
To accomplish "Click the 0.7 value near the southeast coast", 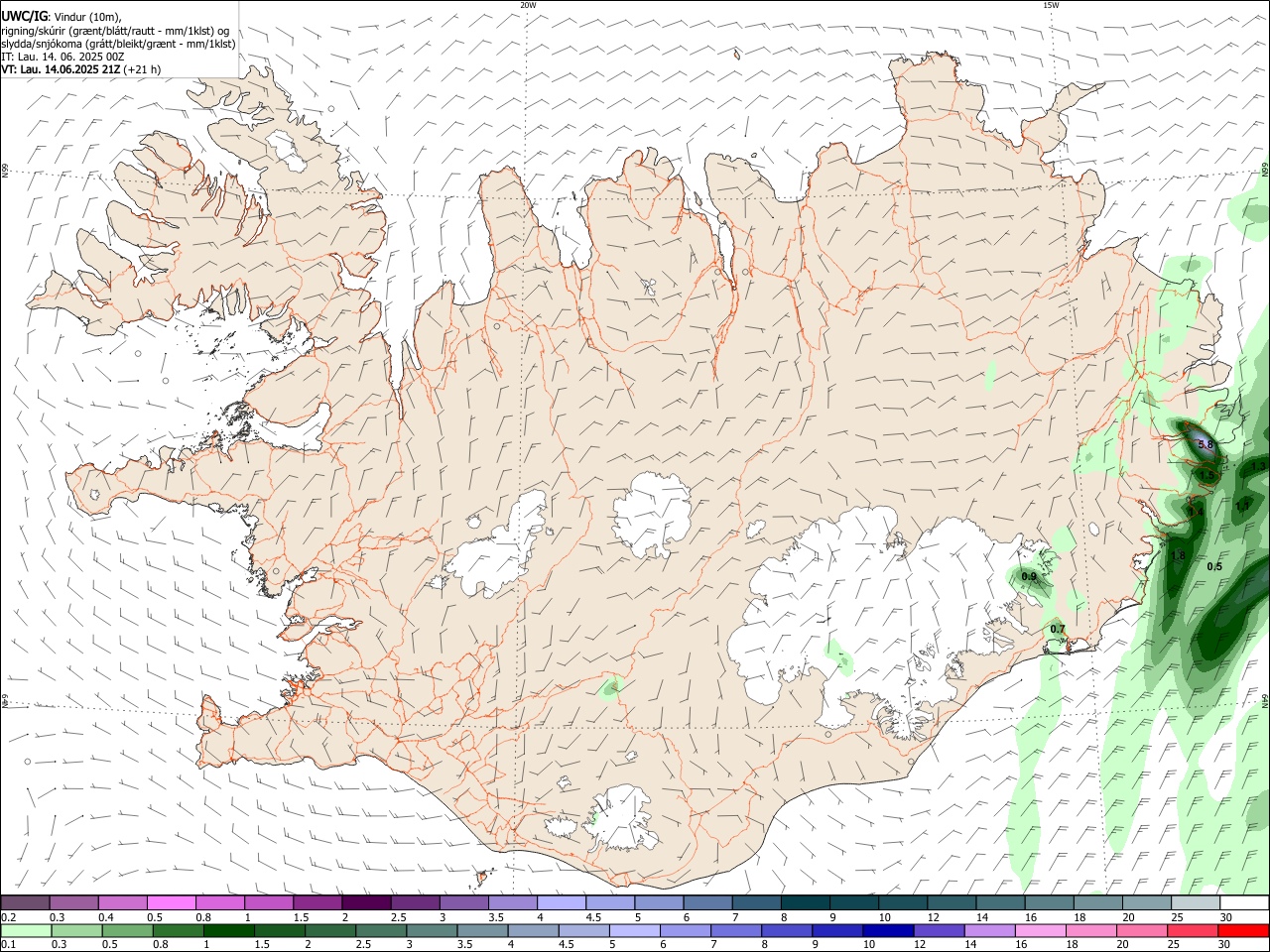I will coord(1058,629).
